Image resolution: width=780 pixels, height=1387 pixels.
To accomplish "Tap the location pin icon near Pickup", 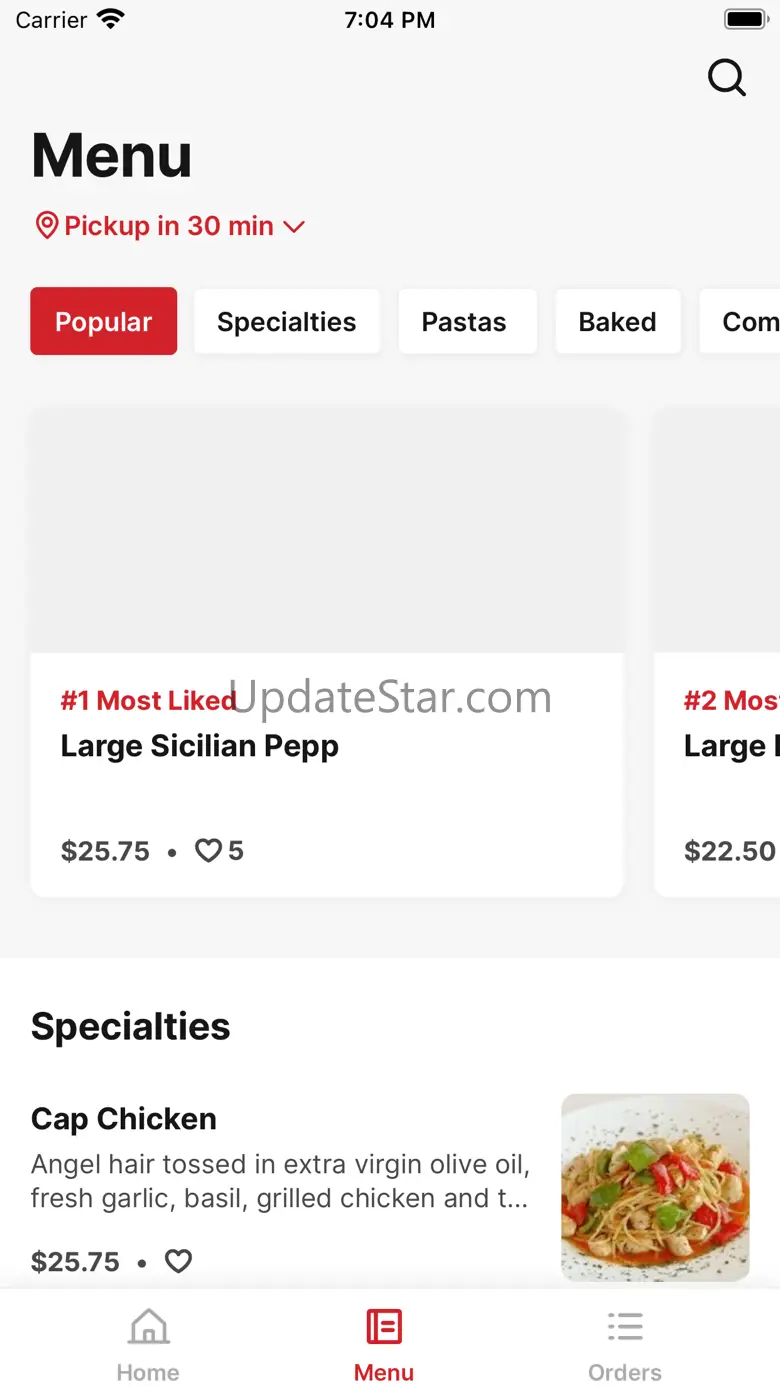I will [46, 225].
